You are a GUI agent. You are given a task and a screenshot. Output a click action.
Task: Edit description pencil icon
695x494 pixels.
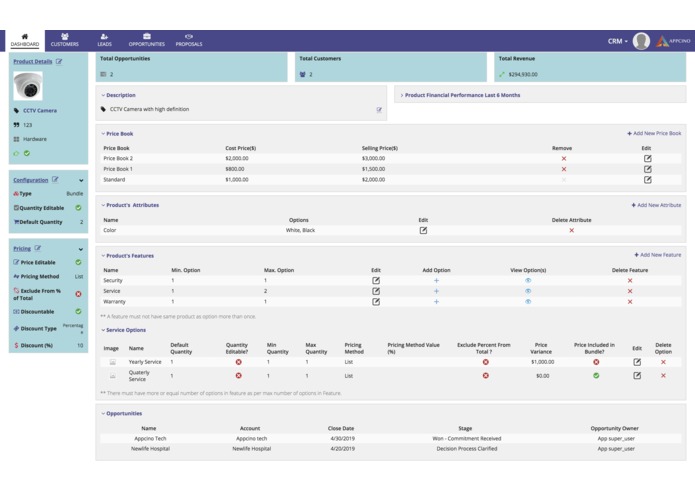point(379,110)
